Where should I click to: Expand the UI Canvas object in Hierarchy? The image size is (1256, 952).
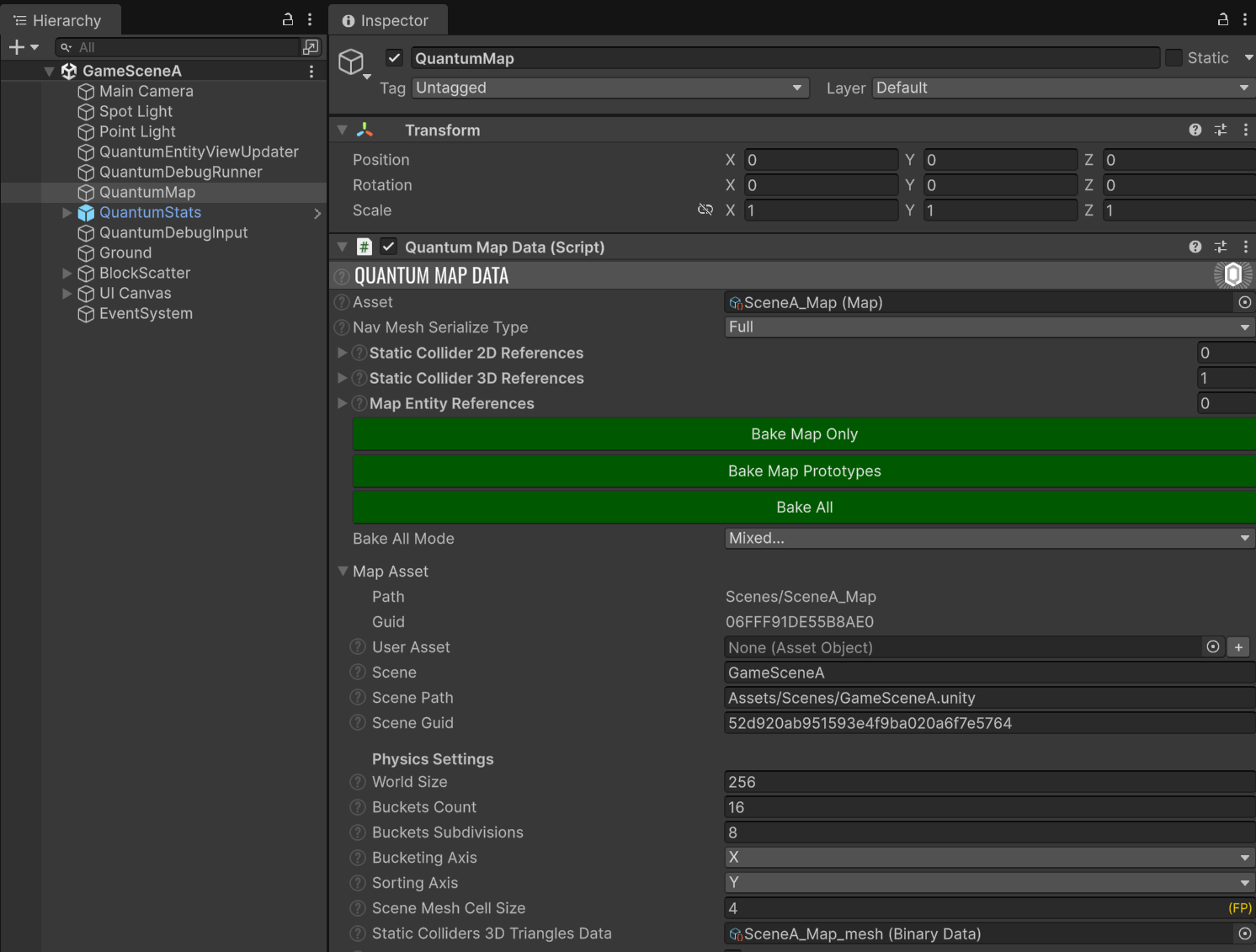point(67,293)
